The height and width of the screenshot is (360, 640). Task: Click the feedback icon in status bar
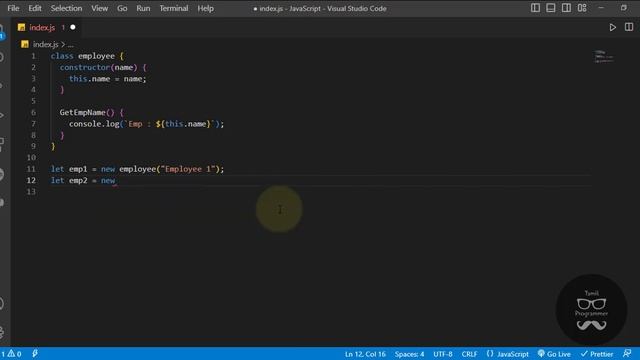(627, 353)
